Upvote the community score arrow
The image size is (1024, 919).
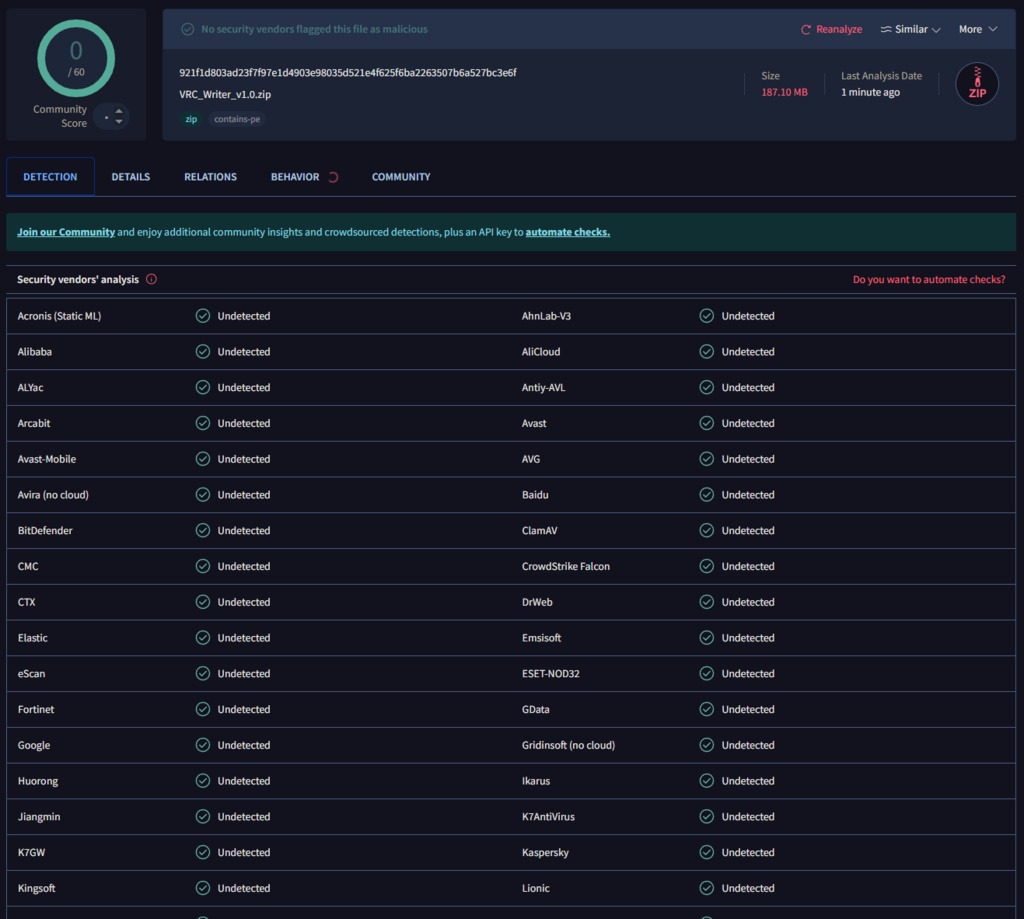pyautogui.click(x=119, y=111)
